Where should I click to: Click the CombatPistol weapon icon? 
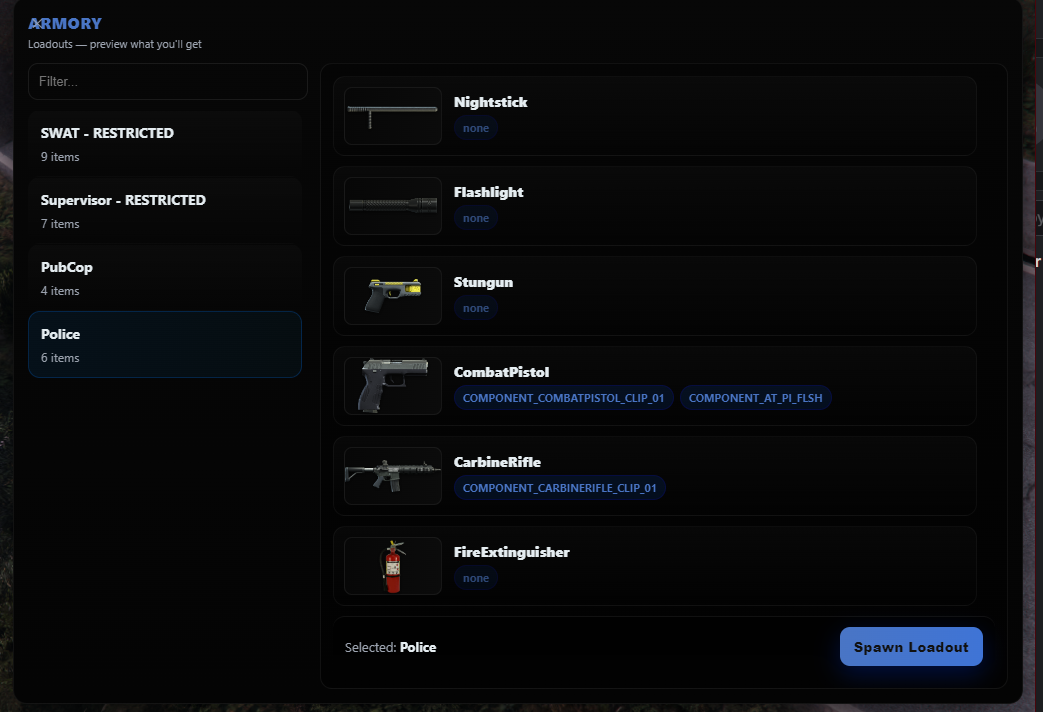[392, 385]
